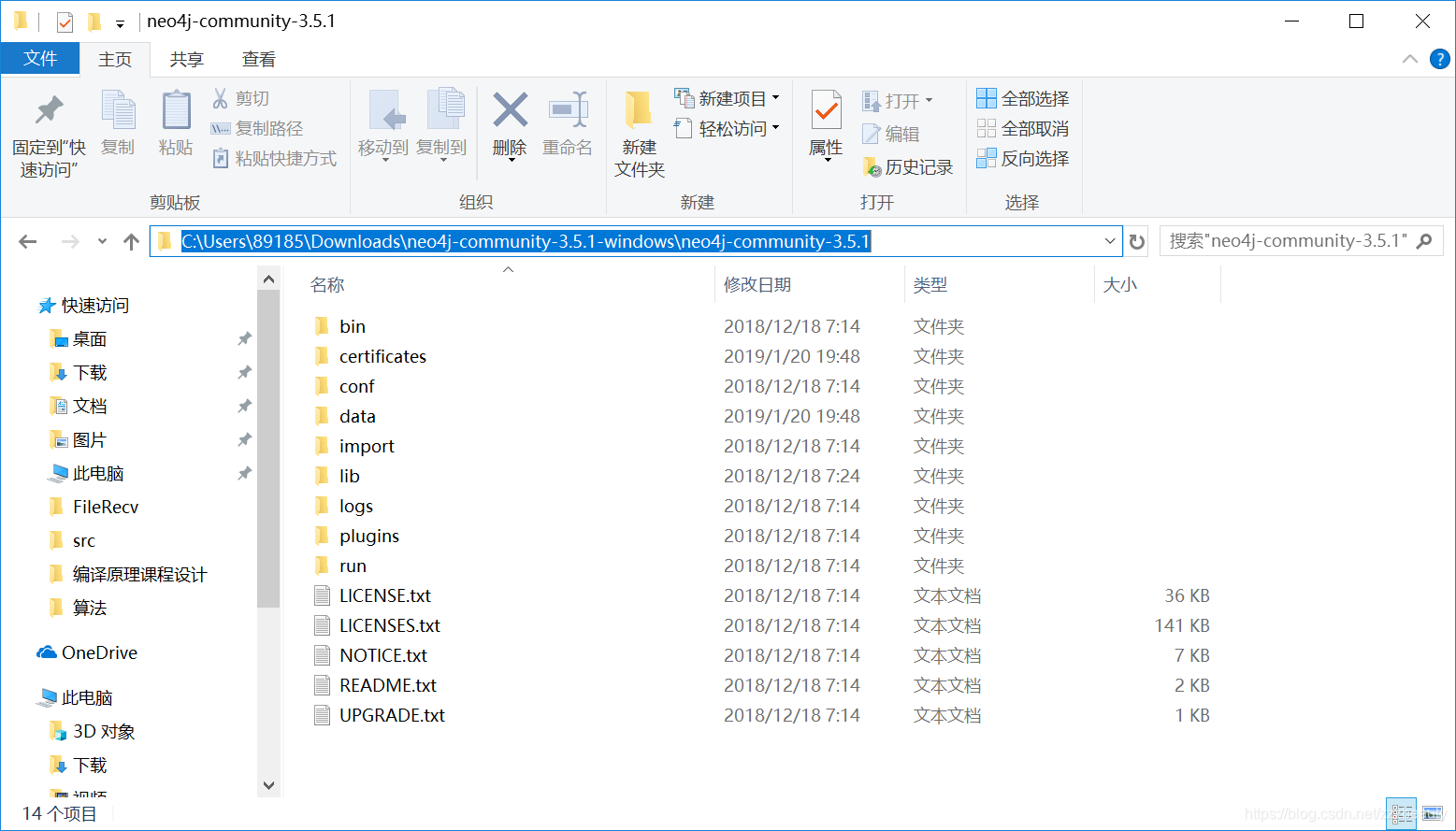Select the bin folder

(x=353, y=326)
